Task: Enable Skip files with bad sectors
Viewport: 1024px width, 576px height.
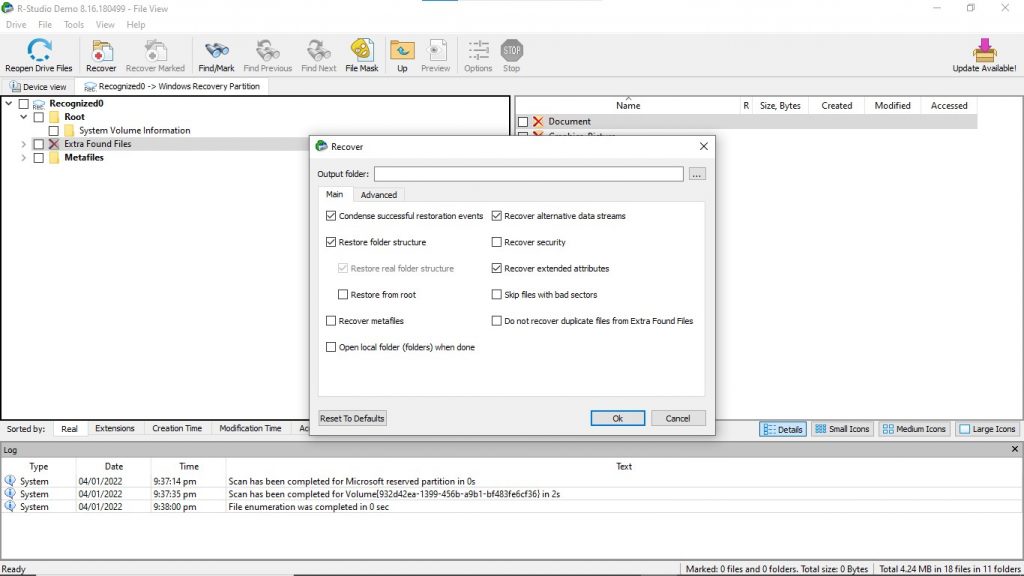Action: point(496,294)
